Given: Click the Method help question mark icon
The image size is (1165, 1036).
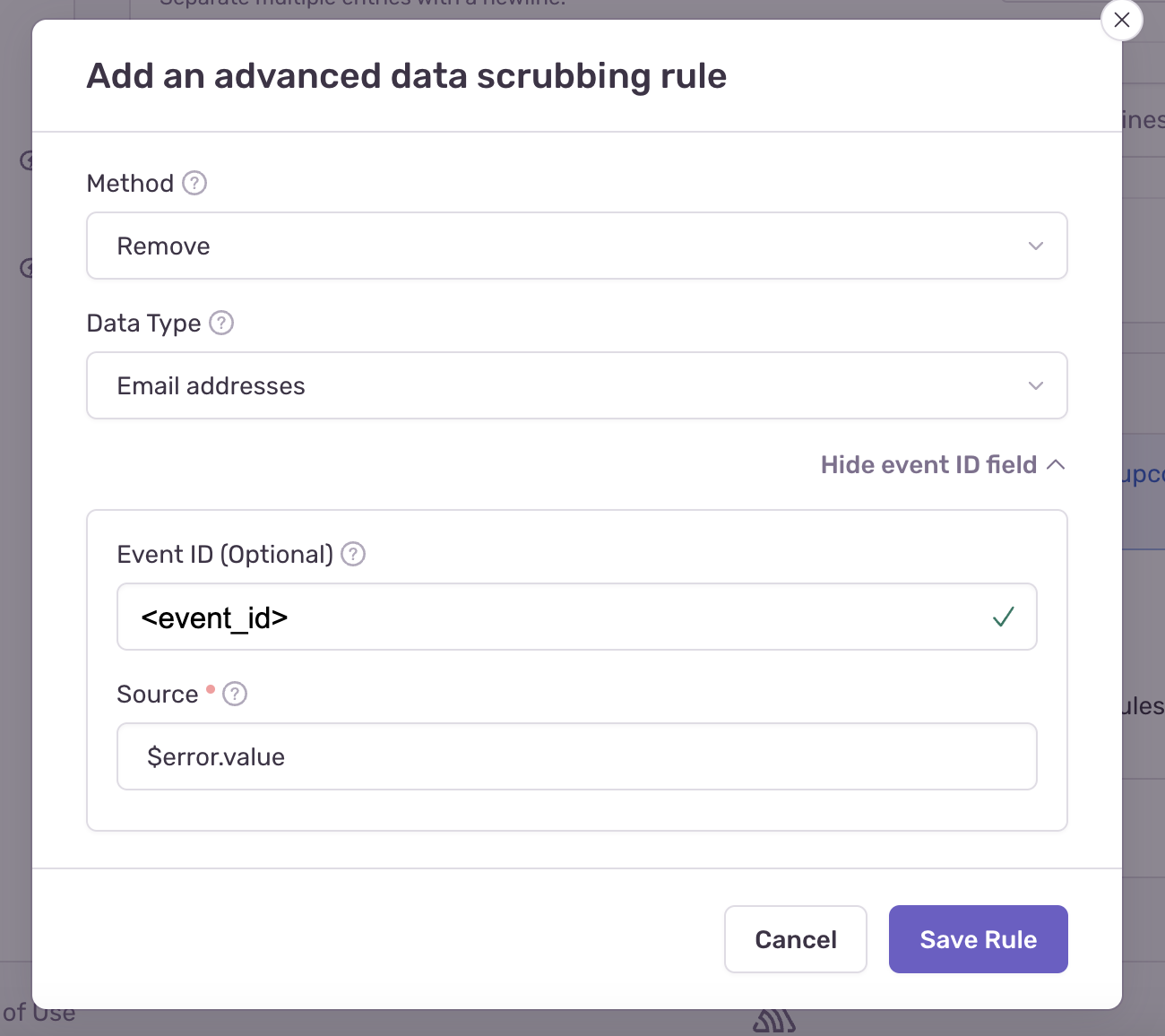Looking at the screenshot, I should [194, 183].
